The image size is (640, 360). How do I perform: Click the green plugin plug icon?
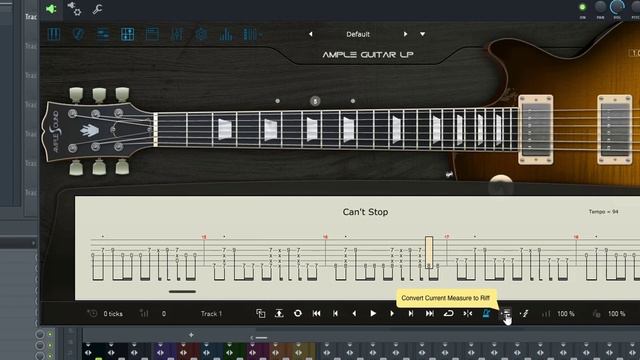51,9
